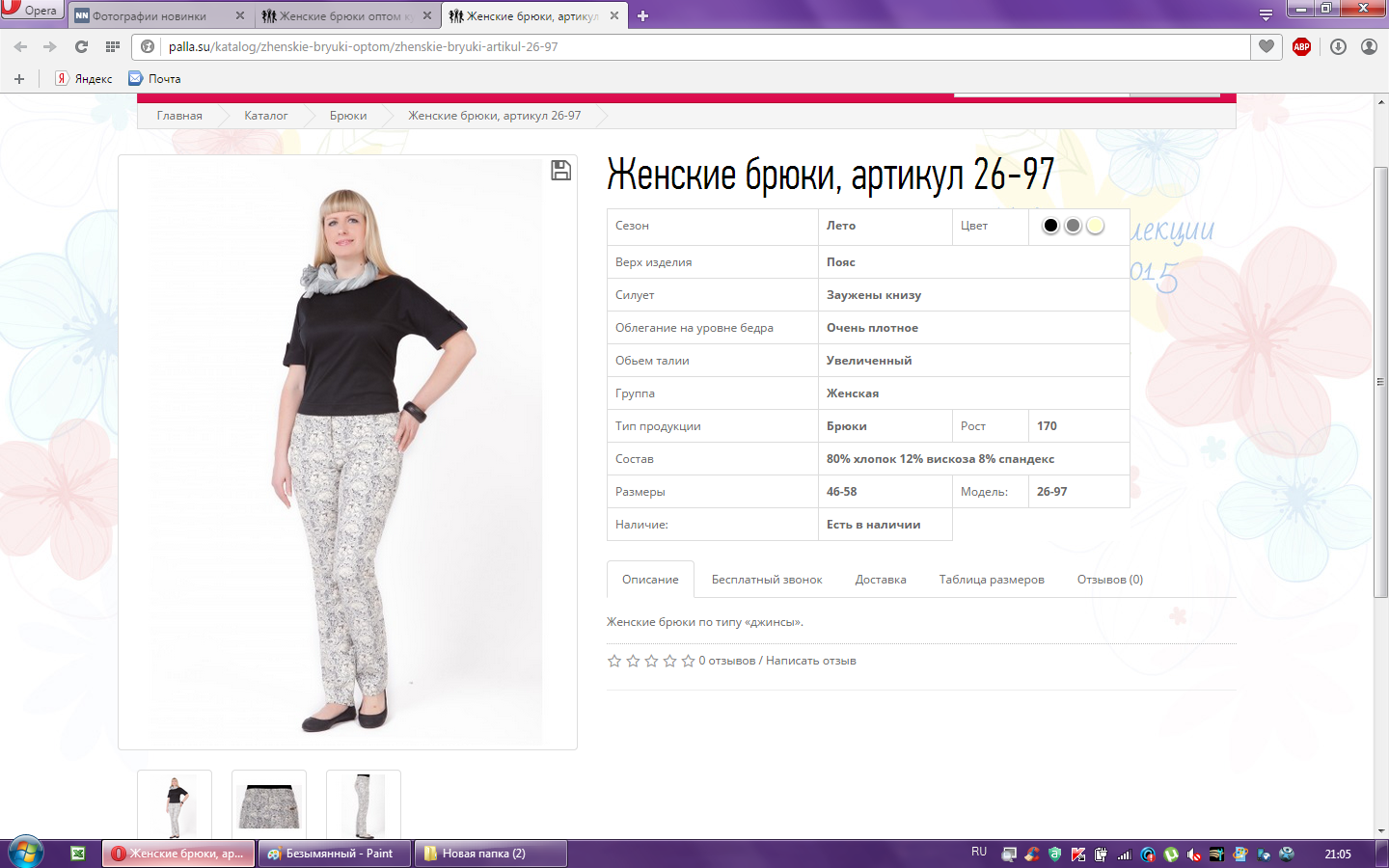Click the 46-58 sizes value
Screen dimensions: 1389x868
tap(841, 492)
